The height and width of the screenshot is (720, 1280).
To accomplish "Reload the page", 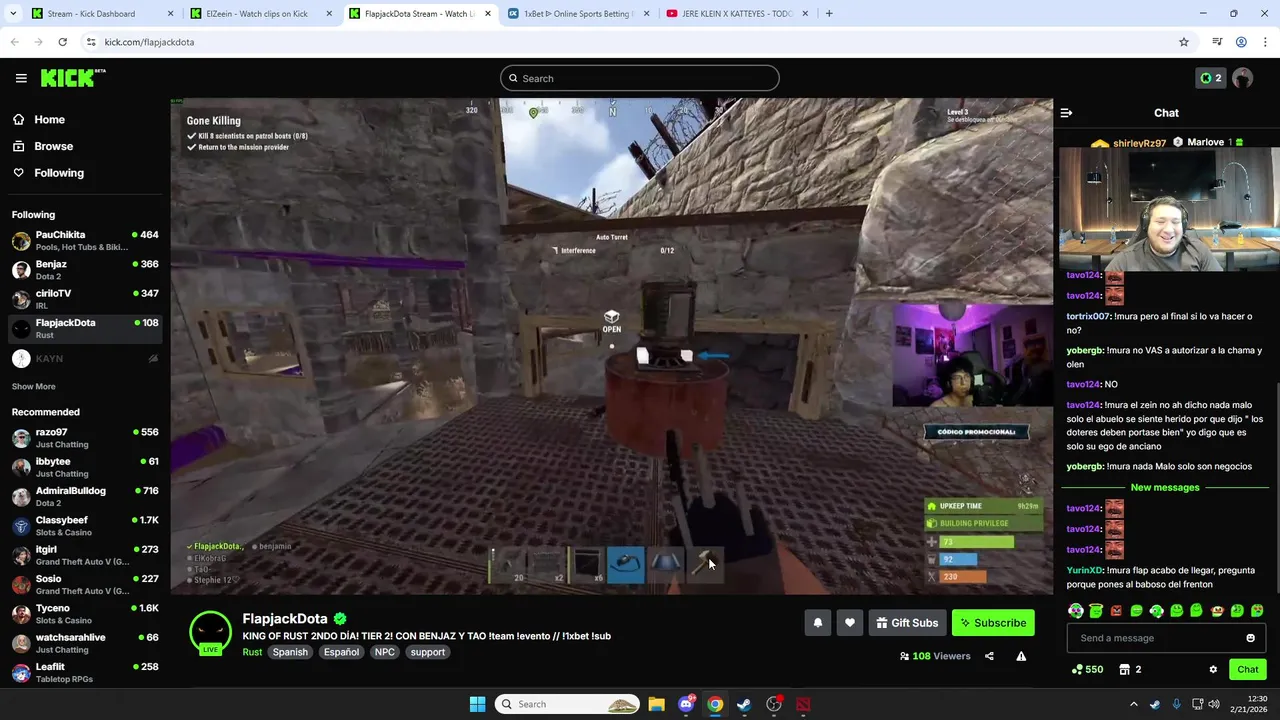I will pyautogui.click(x=62, y=42).
